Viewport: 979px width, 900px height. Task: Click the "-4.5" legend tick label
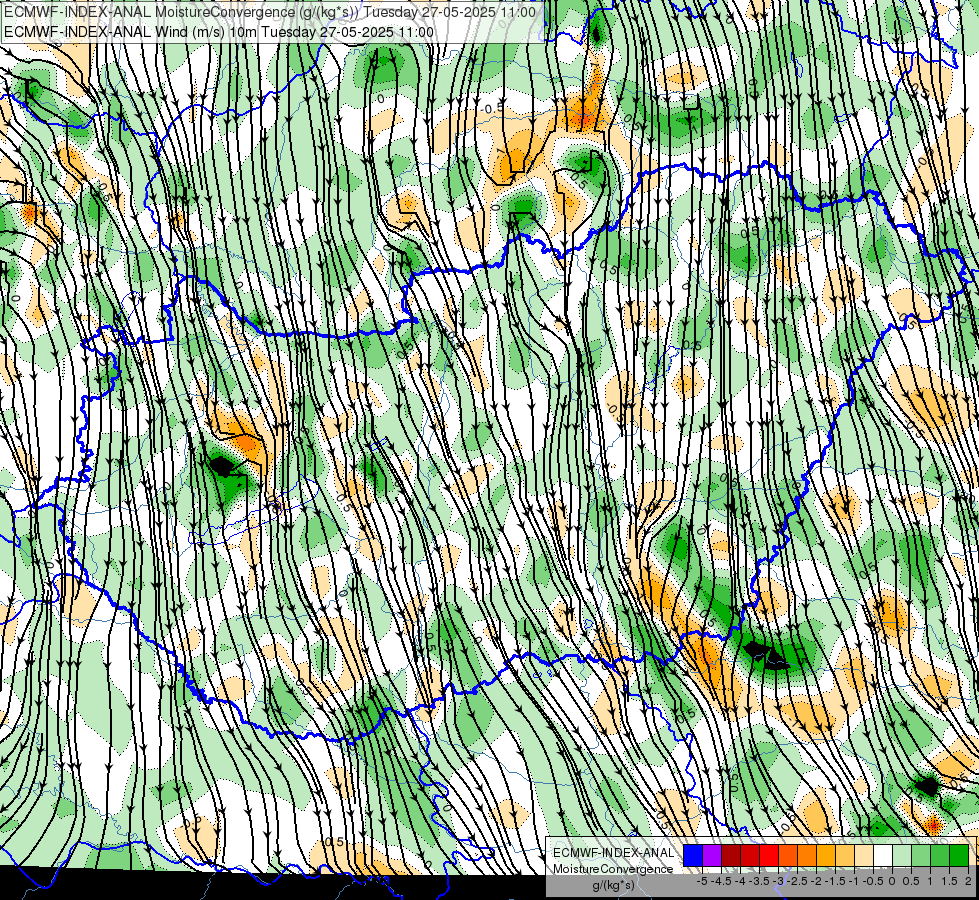tap(721, 881)
